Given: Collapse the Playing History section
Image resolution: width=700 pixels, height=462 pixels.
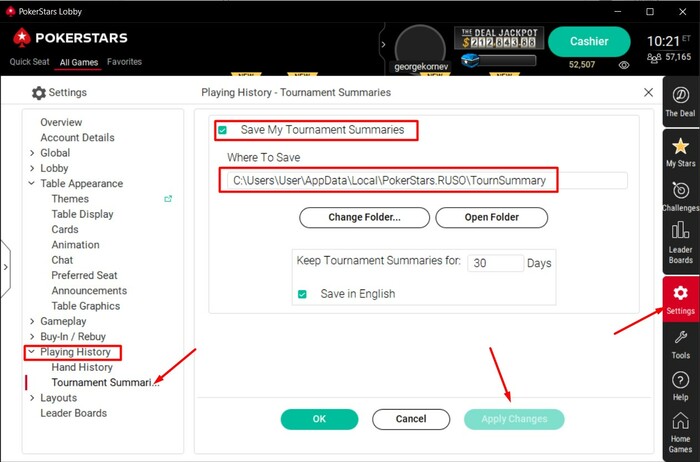Looking at the screenshot, I should coord(32,352).
